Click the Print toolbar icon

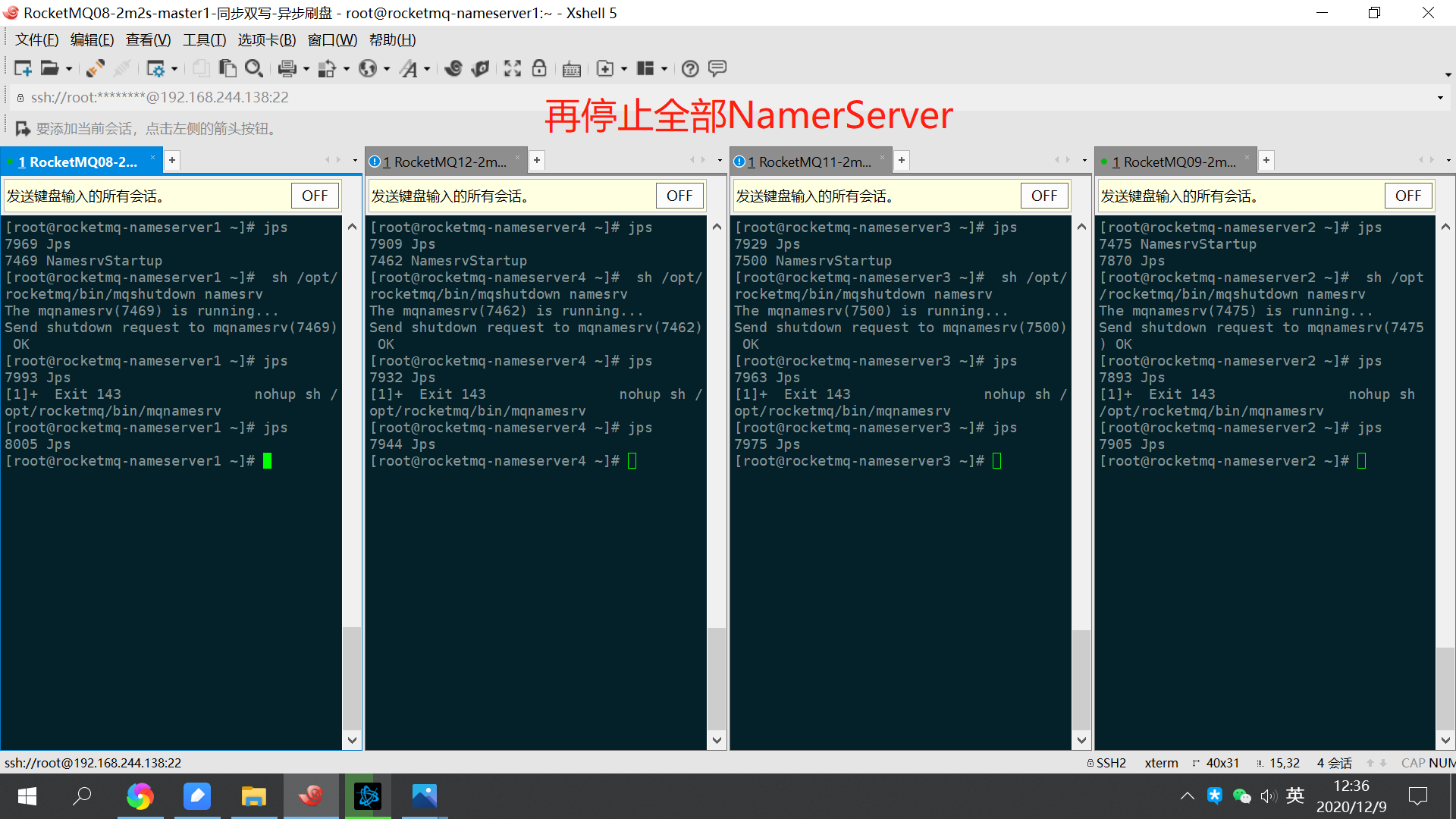click(x=287, y=68)
